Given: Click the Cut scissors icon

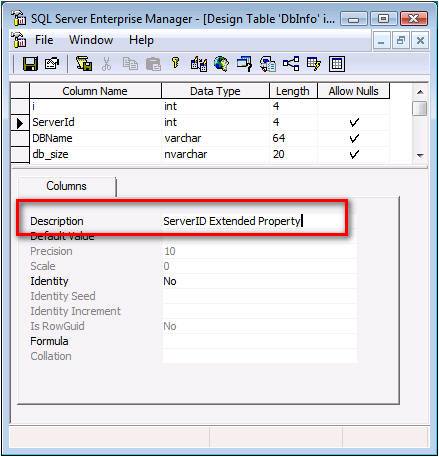Looking at the screenshot, I should tap(106, 64).
